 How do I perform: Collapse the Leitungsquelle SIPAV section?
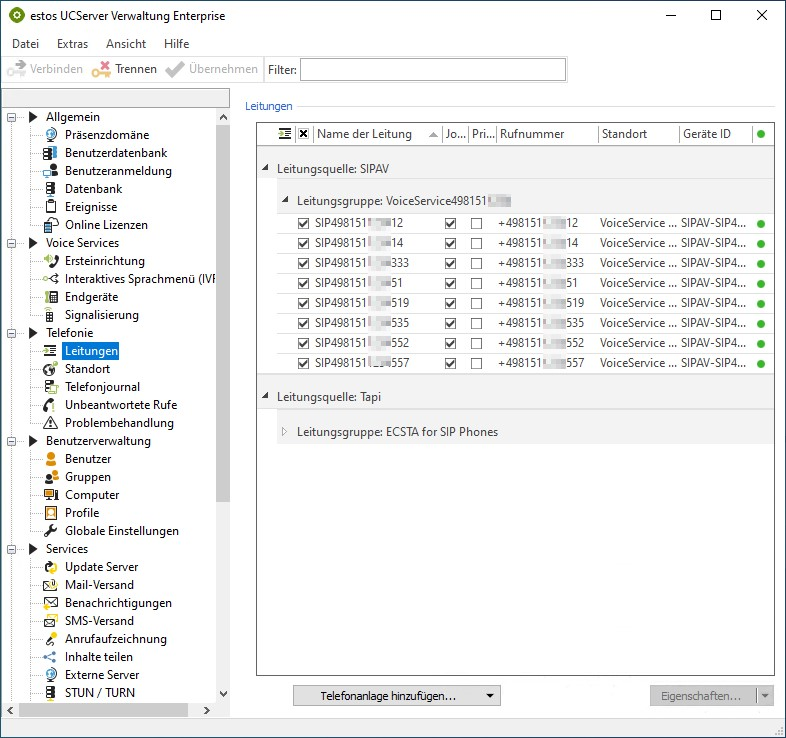(265, 169)
